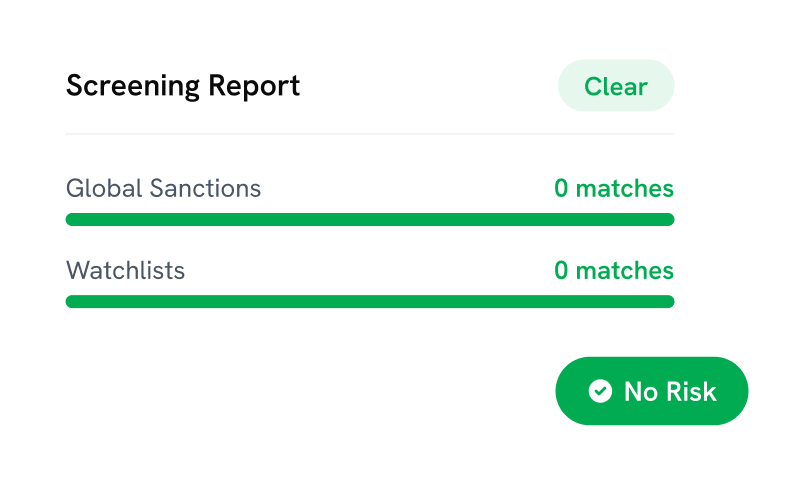Click the Watchlists green progress bar
Image resolution: width=786 pixels, height=480 pixels.
[370, 301]
